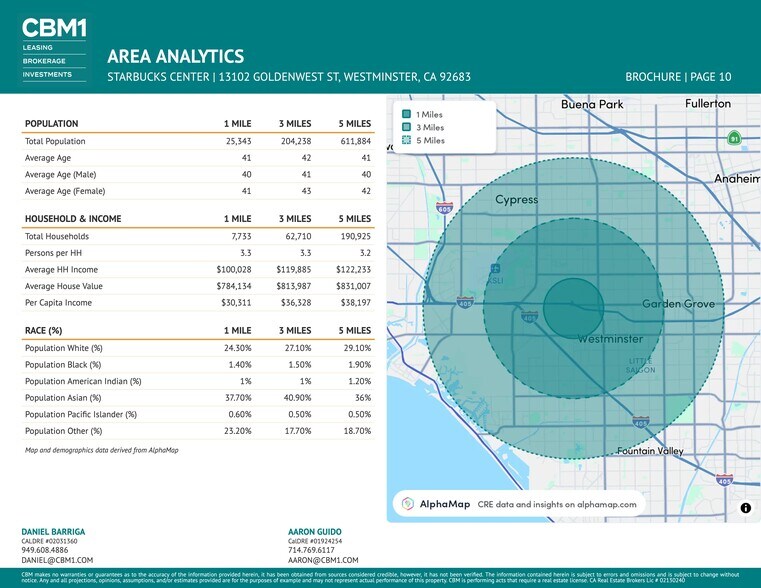Click the AREA ANALYTICS page title
This screenshot has height=588, width=761.
[x=176, y=56]
